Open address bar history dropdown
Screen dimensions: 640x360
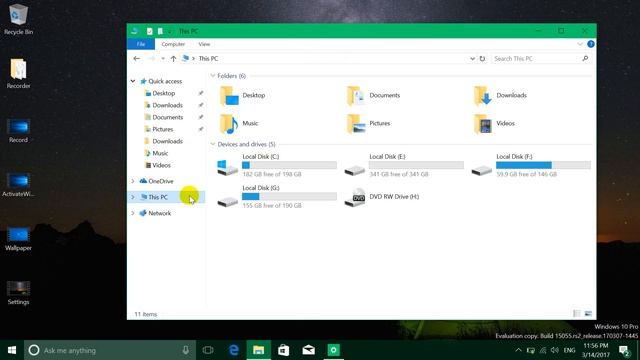(x=472, y=58)
